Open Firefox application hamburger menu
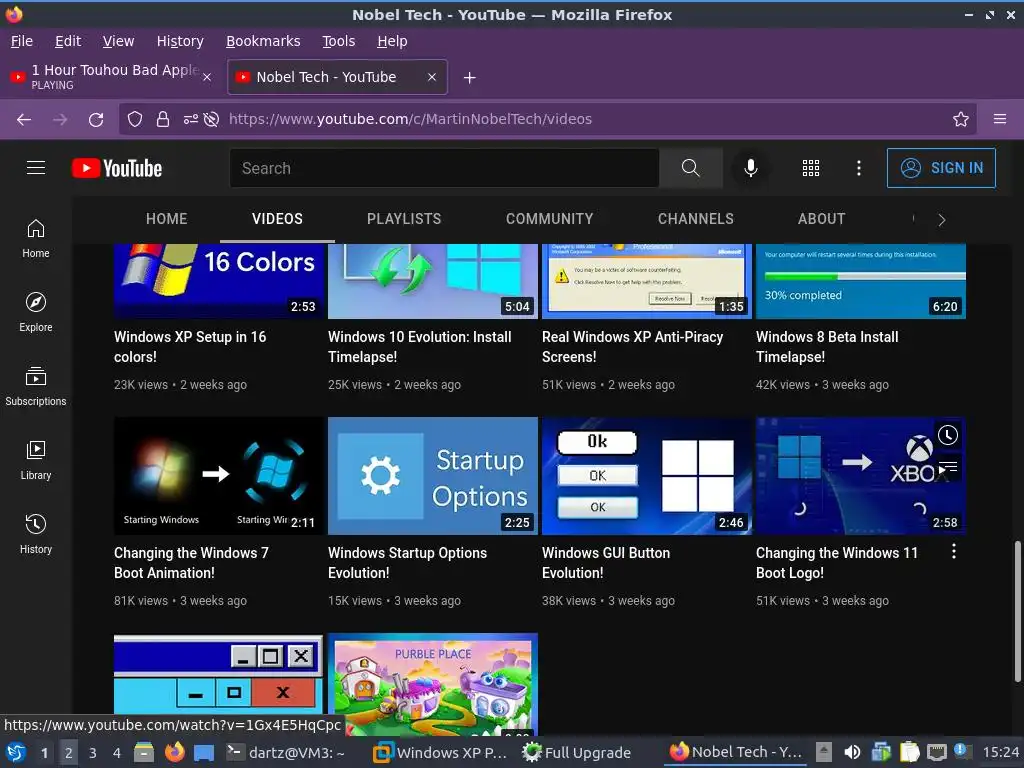 coord(999,119)
